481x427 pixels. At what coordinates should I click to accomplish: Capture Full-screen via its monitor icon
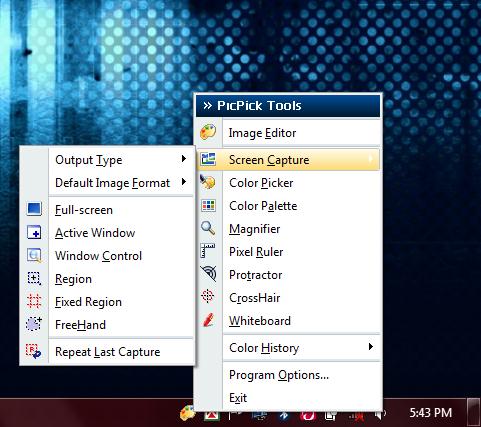click(34, 209)
